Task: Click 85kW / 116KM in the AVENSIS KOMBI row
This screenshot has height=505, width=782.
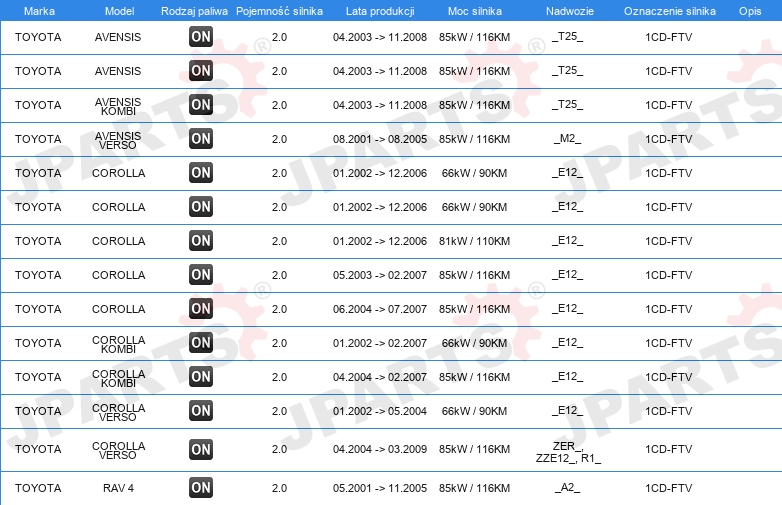Action: (x=474, y=105)
